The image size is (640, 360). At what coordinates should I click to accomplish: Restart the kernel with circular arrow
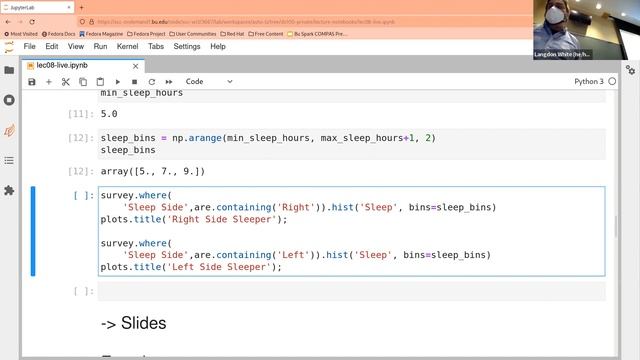(x=151, y=82)
